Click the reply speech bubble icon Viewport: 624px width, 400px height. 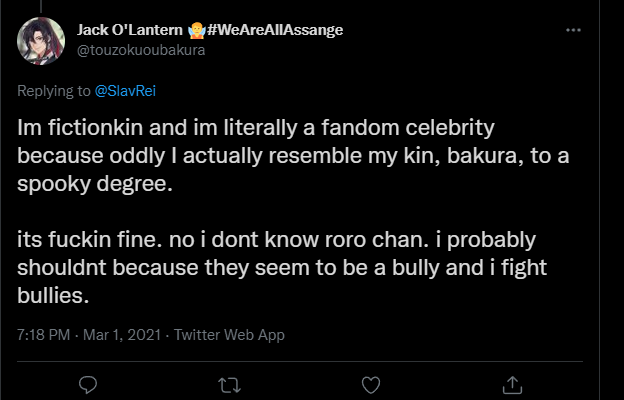tap(88, 383)
